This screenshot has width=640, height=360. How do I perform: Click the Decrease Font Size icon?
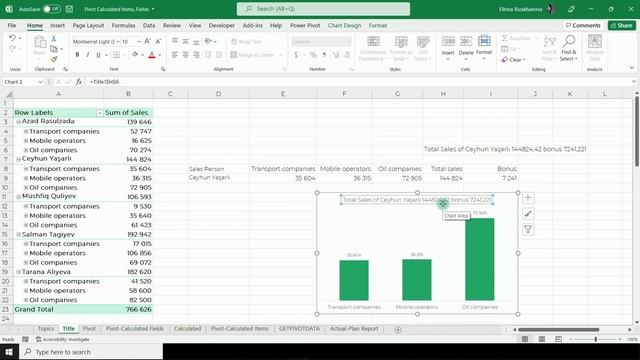tap(158, 41)
